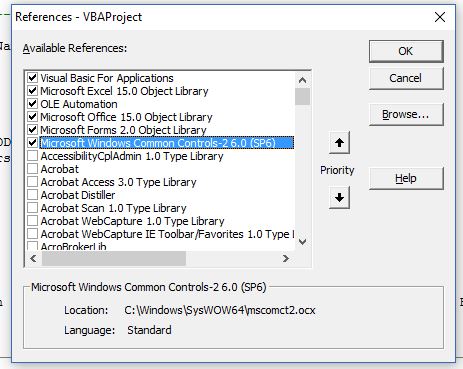Viewport: 463px width, 369px height.
Task: Select Acrobat WebCapture 1.0 Type Library text
Action: pyautogui.click(x=132, y=221)
